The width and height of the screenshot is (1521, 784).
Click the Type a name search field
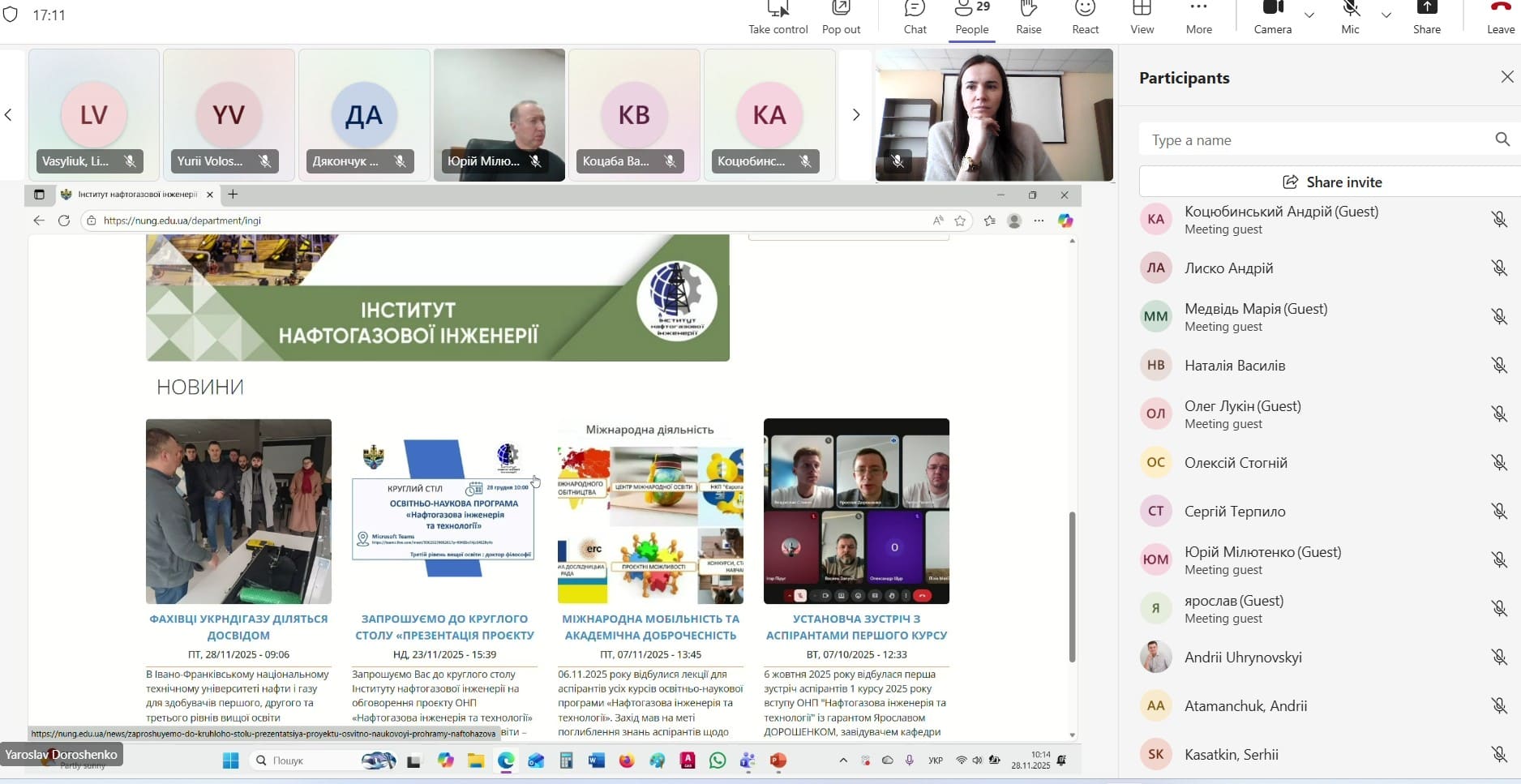(x=1317, y=140)
